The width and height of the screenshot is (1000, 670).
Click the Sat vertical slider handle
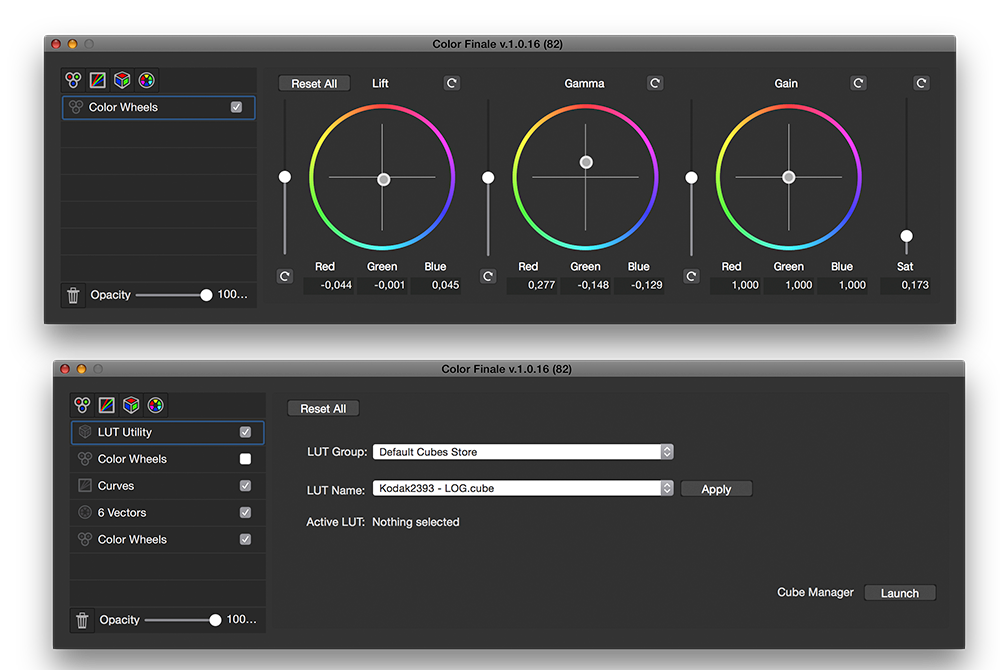(906, 236)
